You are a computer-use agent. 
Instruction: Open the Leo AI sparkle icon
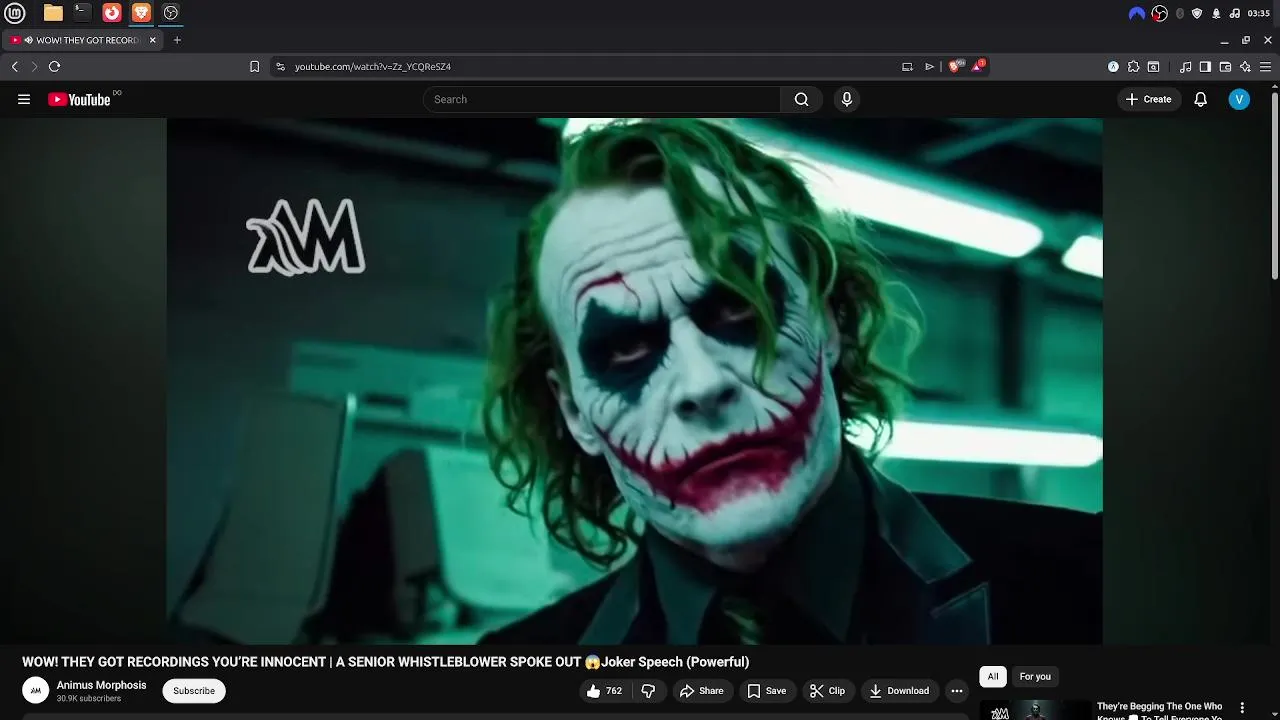pyautogui.click(x=1245, y=66)
